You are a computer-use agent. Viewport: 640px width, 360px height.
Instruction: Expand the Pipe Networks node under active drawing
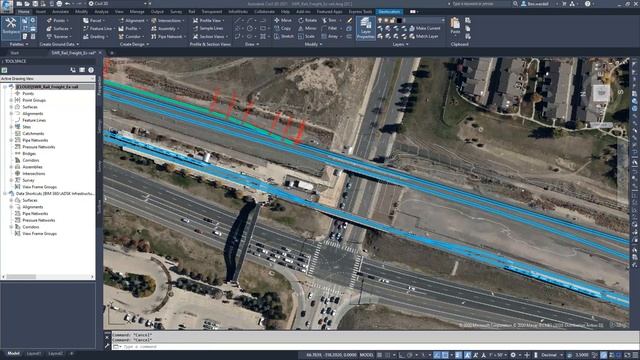tap(11, 140)
